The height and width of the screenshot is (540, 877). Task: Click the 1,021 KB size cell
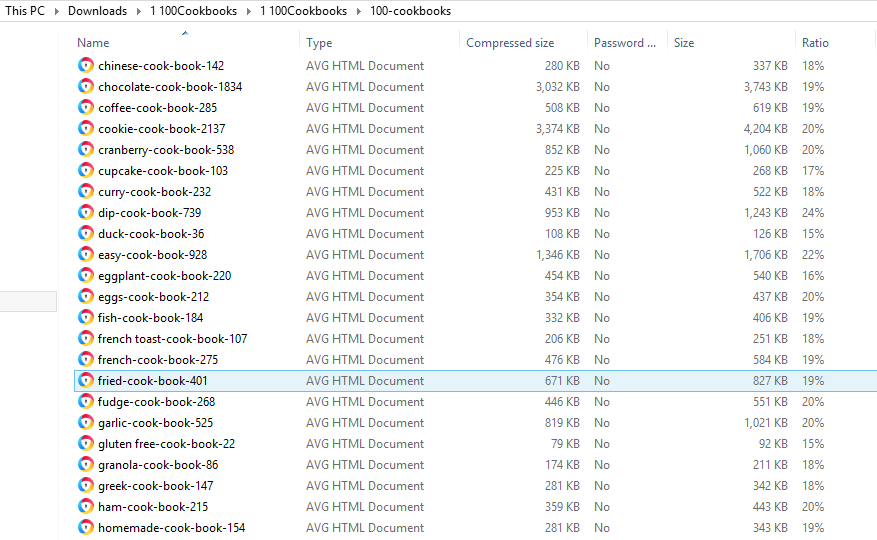pyautogui.click(x=765, y=422)
